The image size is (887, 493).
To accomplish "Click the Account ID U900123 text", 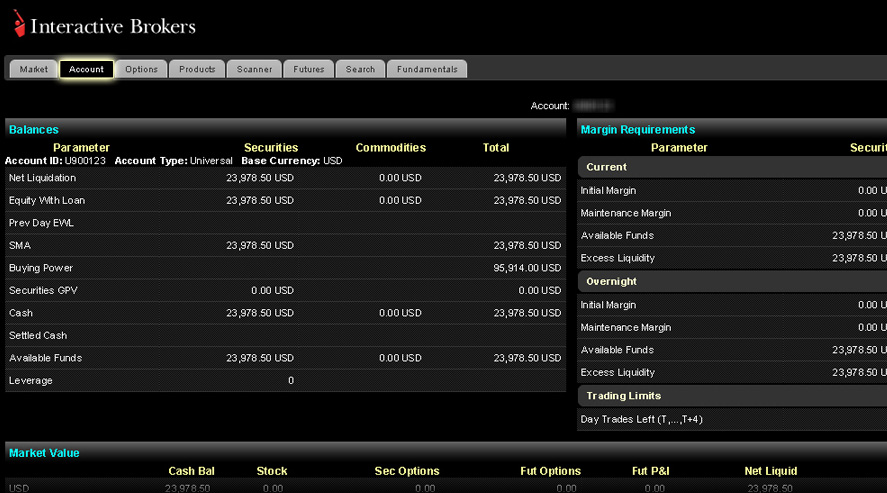I will click(x=55, y=161).
